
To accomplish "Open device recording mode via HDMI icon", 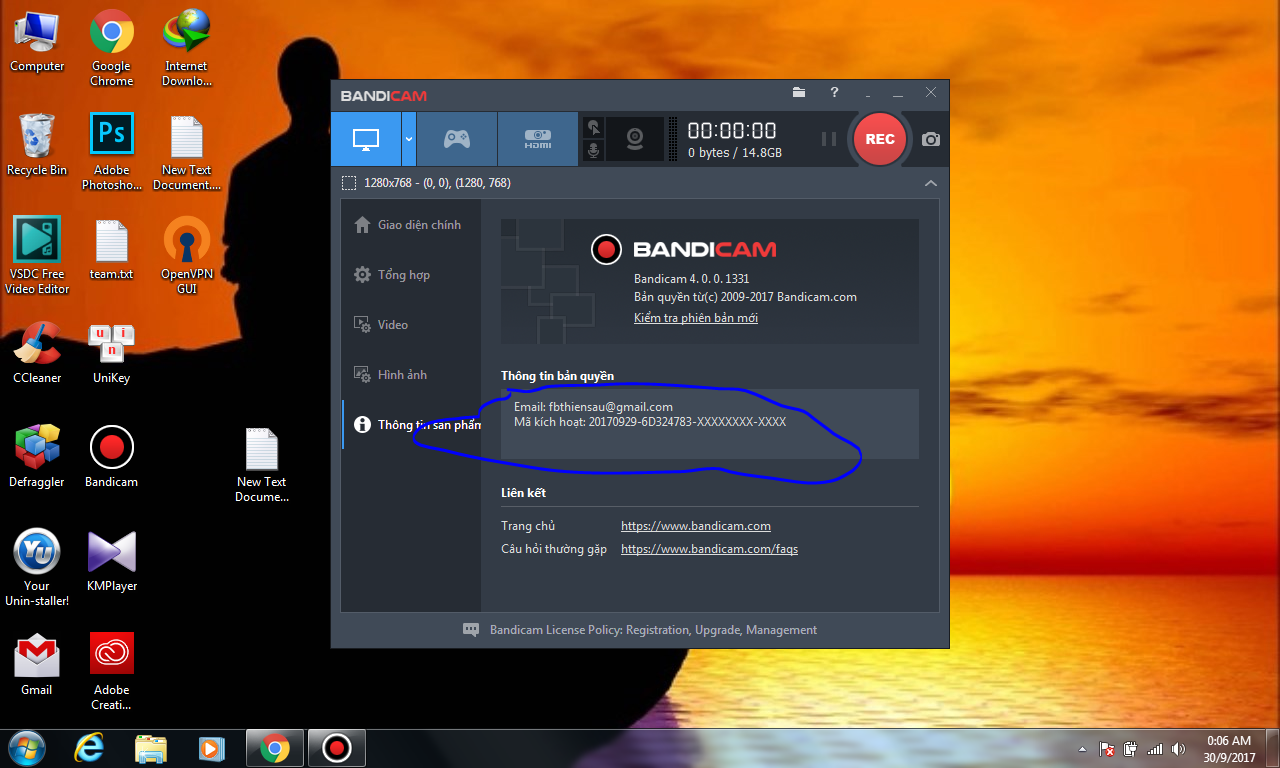I will [x=536, y=138].
